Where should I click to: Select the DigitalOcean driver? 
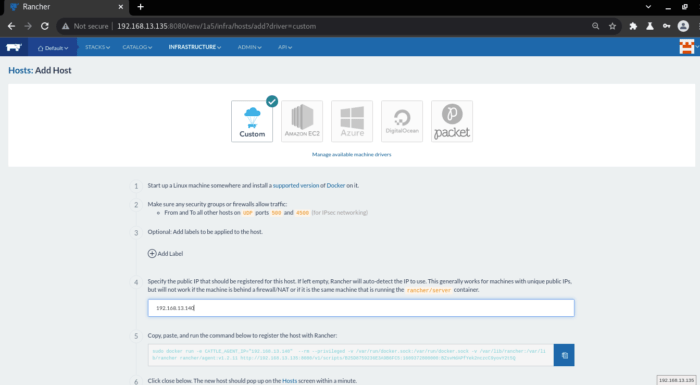pyautogui.click(x=402, y=121)
